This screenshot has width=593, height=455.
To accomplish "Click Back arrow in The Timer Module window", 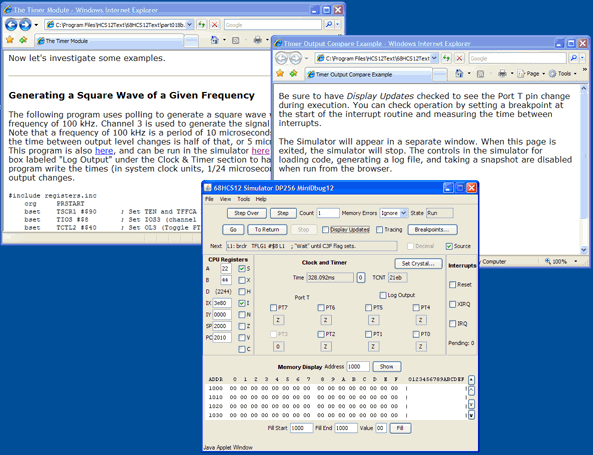I will [11, 25].
